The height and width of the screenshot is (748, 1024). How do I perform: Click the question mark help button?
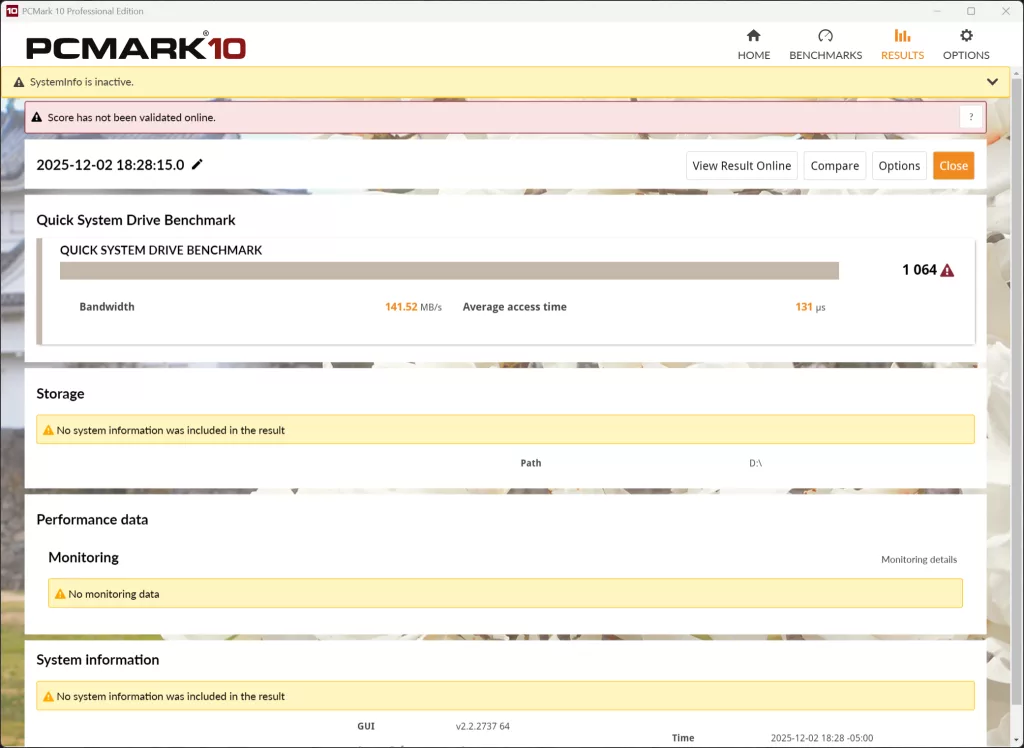[x=971, y=117]
